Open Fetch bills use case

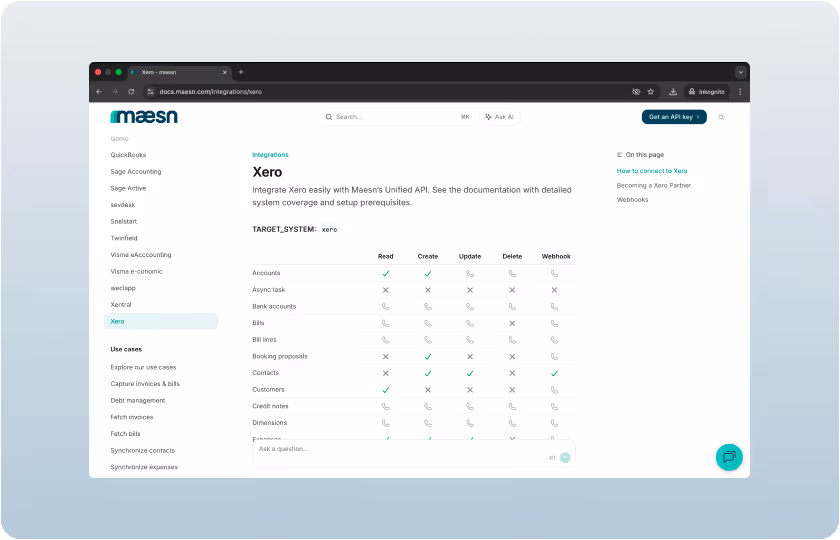(125, 434)
